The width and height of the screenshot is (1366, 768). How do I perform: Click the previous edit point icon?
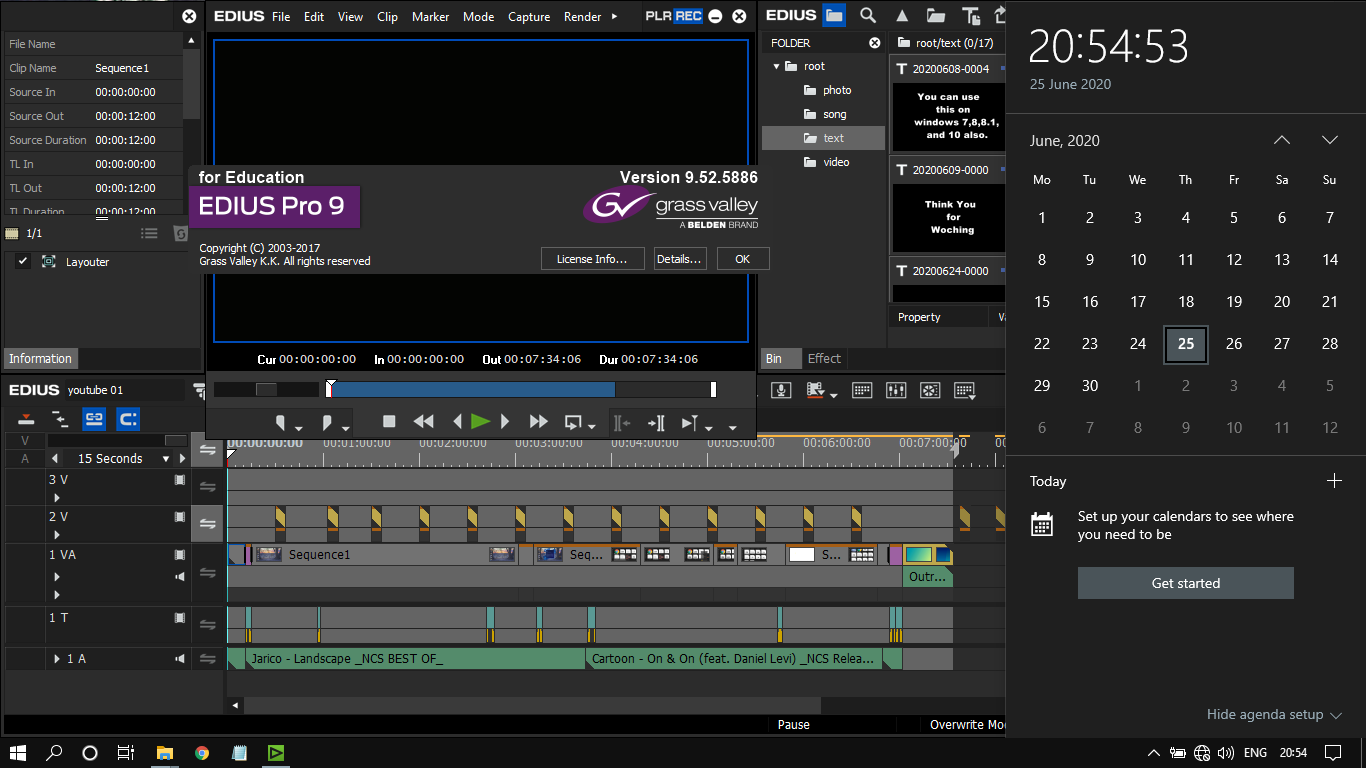tap(622, 422)
